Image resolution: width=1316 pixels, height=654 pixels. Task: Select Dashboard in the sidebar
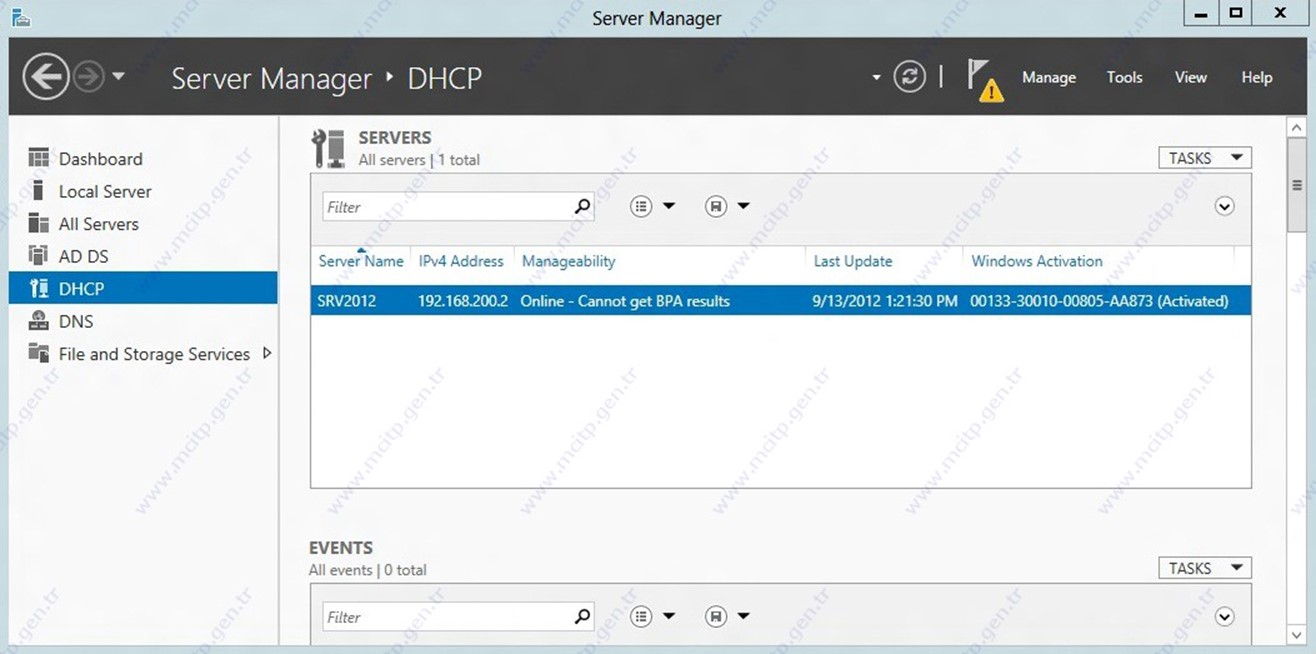coord(100,159)
